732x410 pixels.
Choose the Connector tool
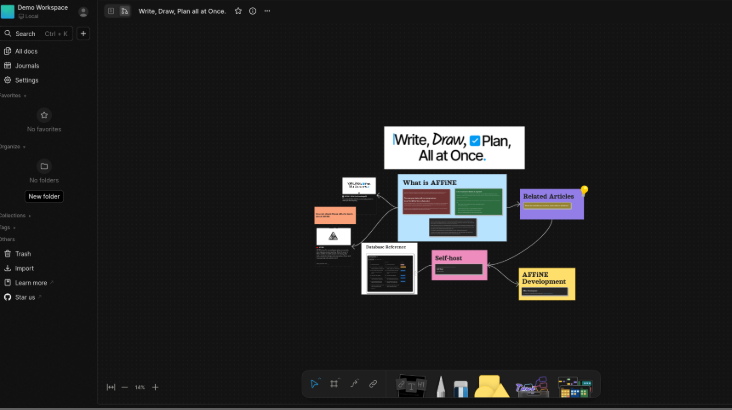[353, 384]
